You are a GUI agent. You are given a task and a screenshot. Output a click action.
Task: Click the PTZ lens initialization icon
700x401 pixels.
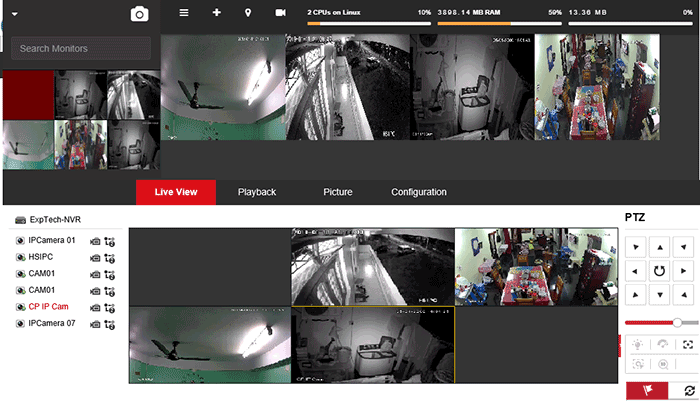(638, 364)
